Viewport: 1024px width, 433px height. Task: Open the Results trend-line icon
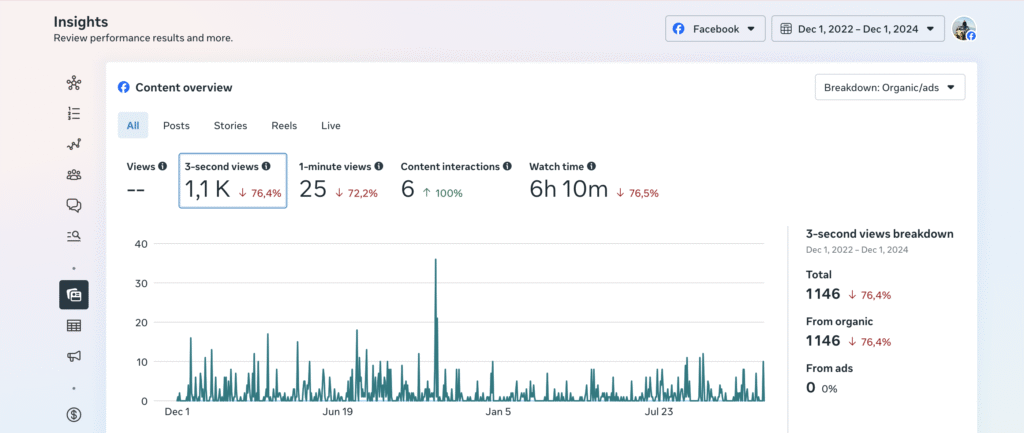[73, 144]
